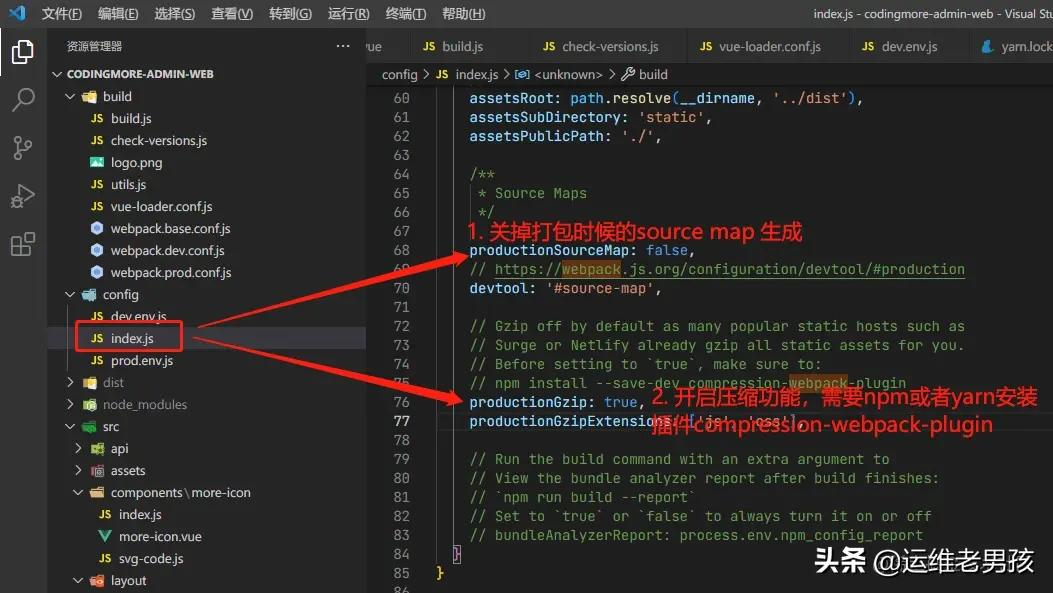The width and height of the screenshot is (1053, 593).
Task: Click the 资源管理器 panel title
Action: (95, 46)
